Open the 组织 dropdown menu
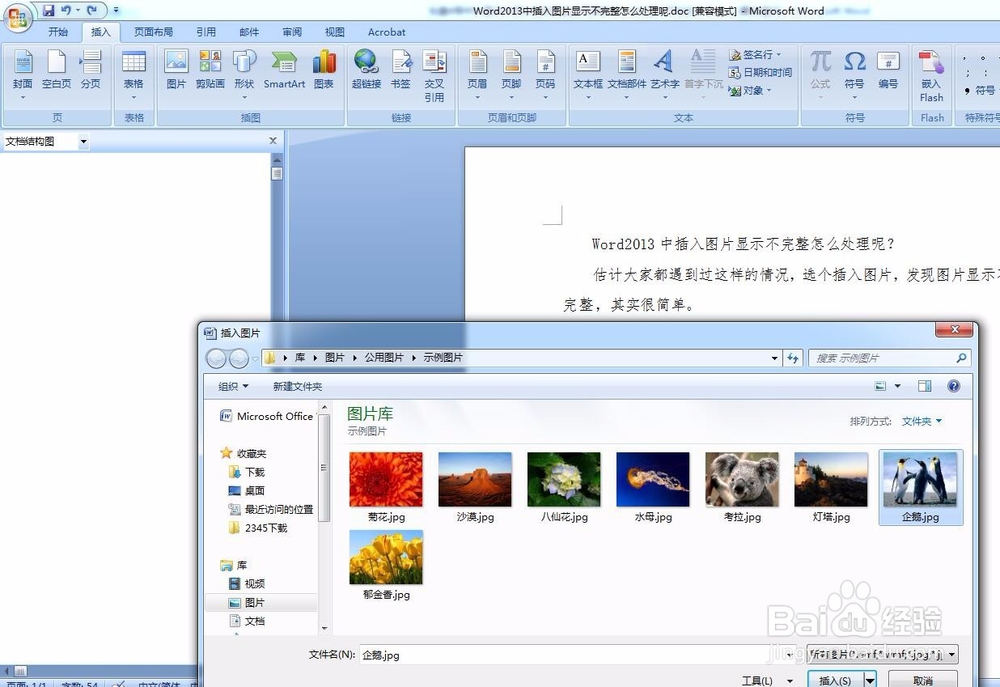This screenshot has width=1000, height=687. click(x=231, y=386)
